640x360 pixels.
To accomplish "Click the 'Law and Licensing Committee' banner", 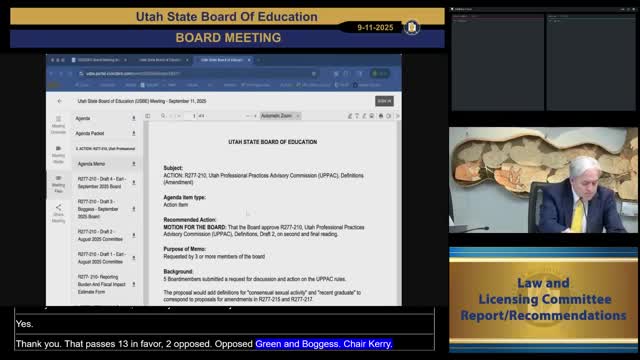I will pos(543,299).
